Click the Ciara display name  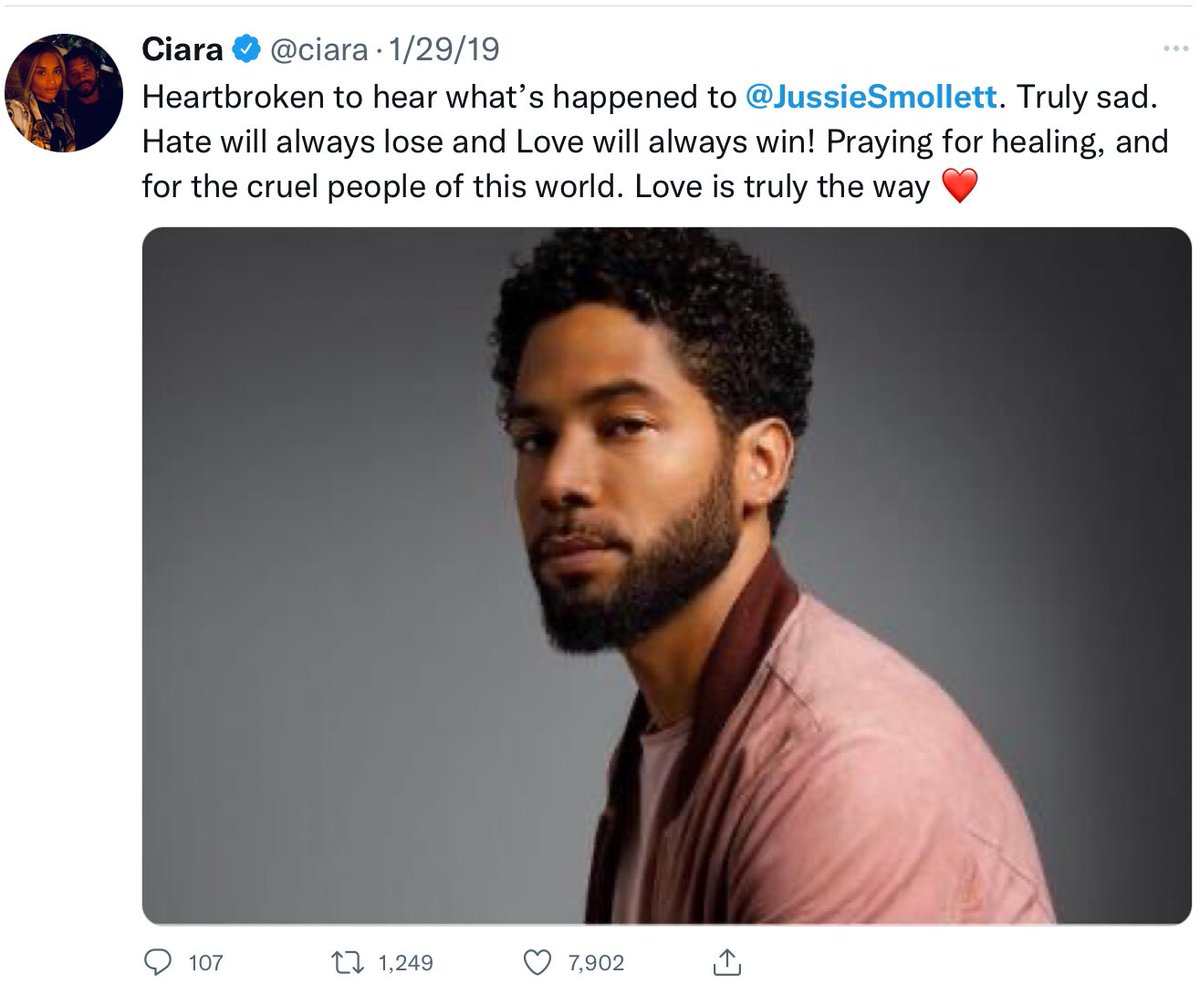pyautogui.click(x=183, y=48)
